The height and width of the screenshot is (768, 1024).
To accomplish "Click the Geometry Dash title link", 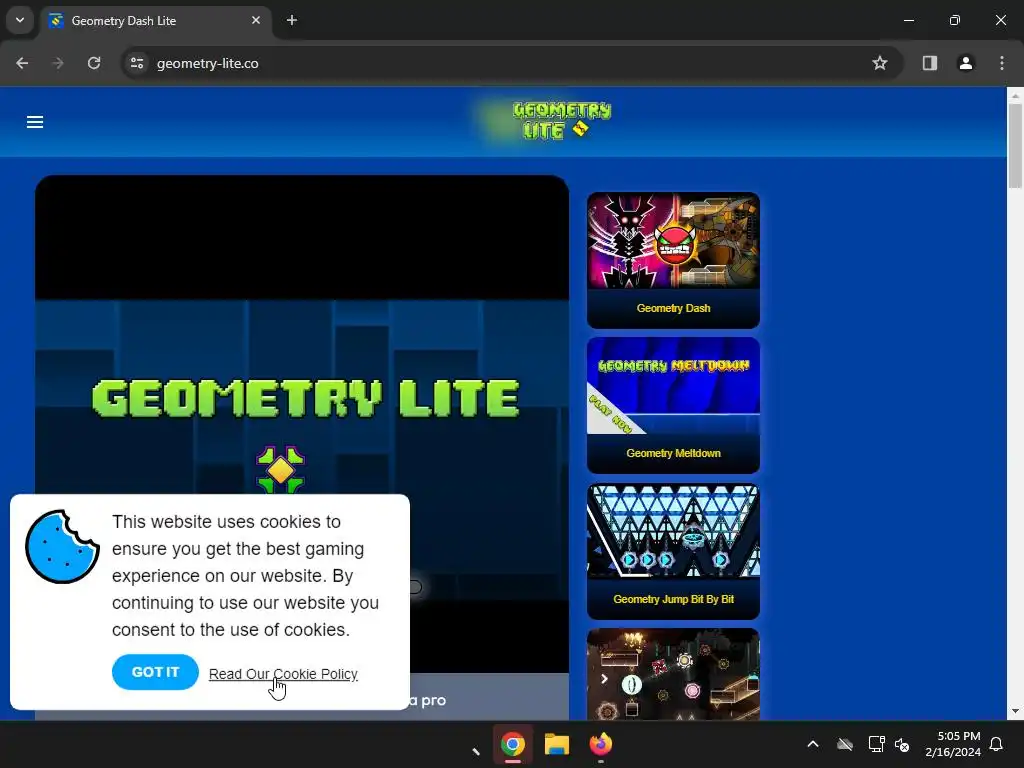I will (x=673, y=308).
